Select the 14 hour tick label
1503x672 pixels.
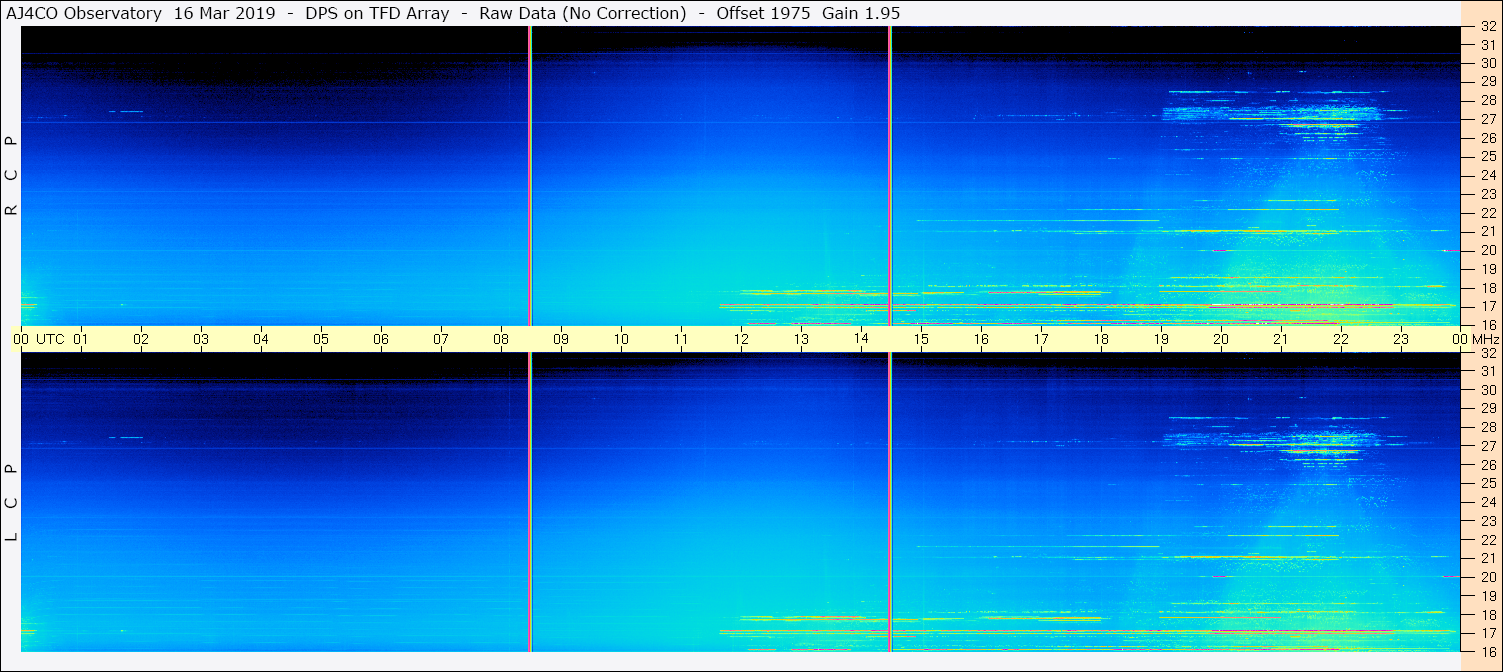pyautogui.click(x=861, y=339)
